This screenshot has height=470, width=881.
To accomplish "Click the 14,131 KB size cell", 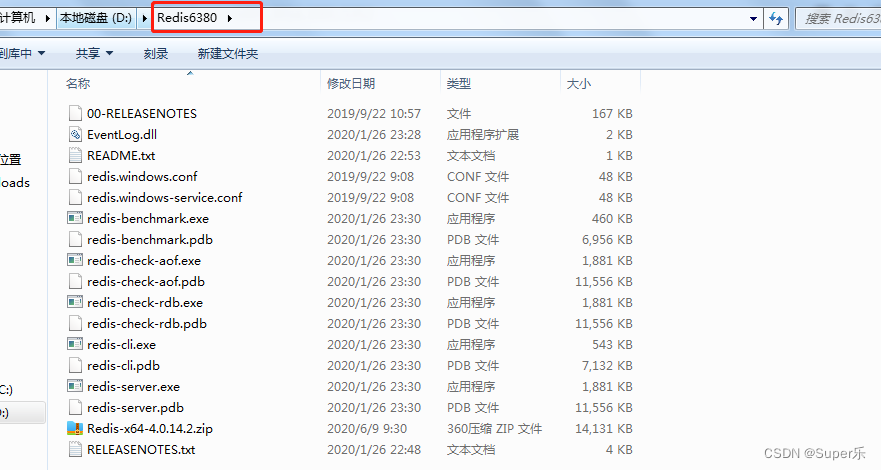I will click(x=603, y=428).
